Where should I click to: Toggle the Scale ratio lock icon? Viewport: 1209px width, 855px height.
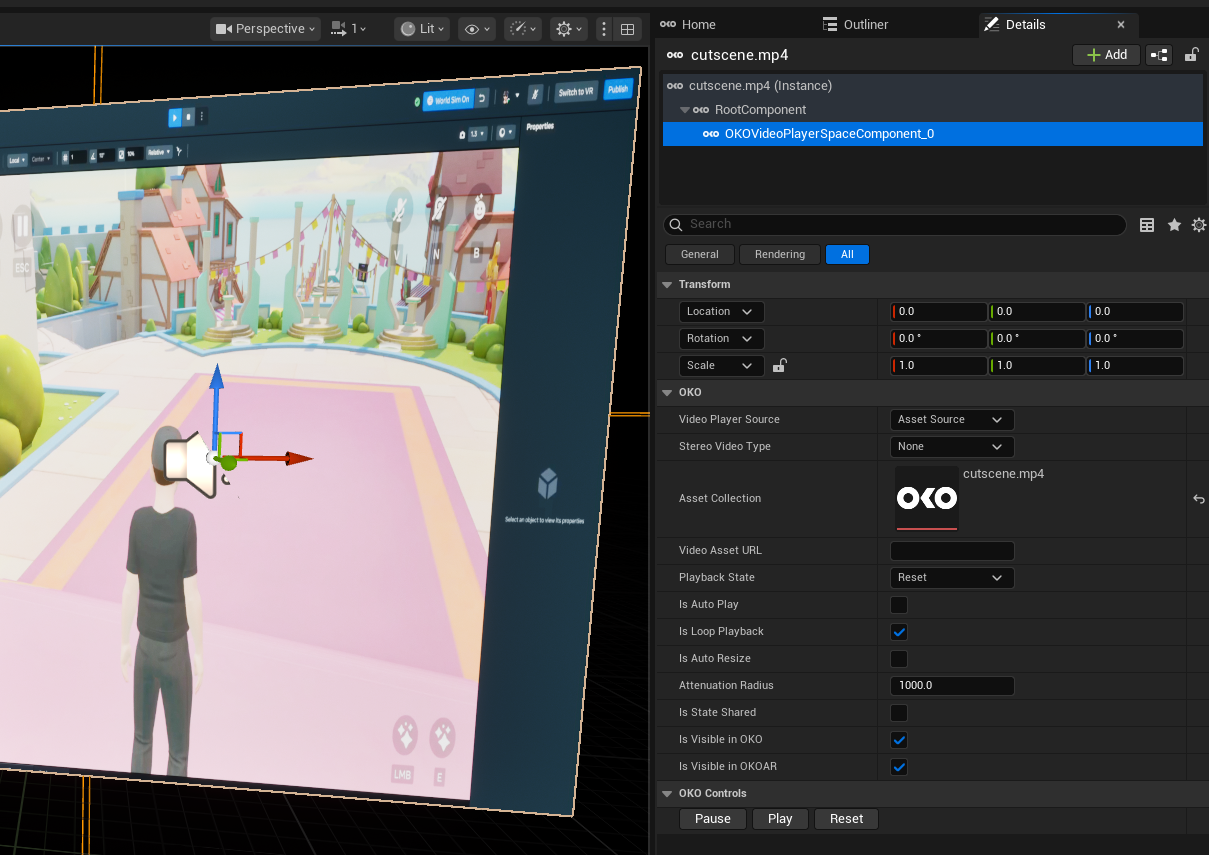click(x=779, y=366)
